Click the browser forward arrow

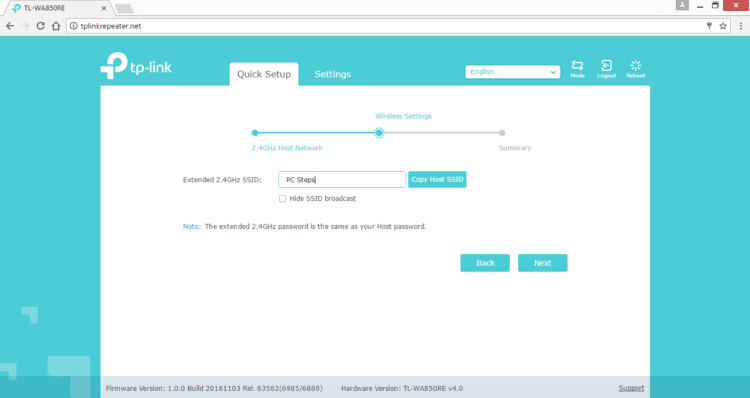(x=25, y=26)
